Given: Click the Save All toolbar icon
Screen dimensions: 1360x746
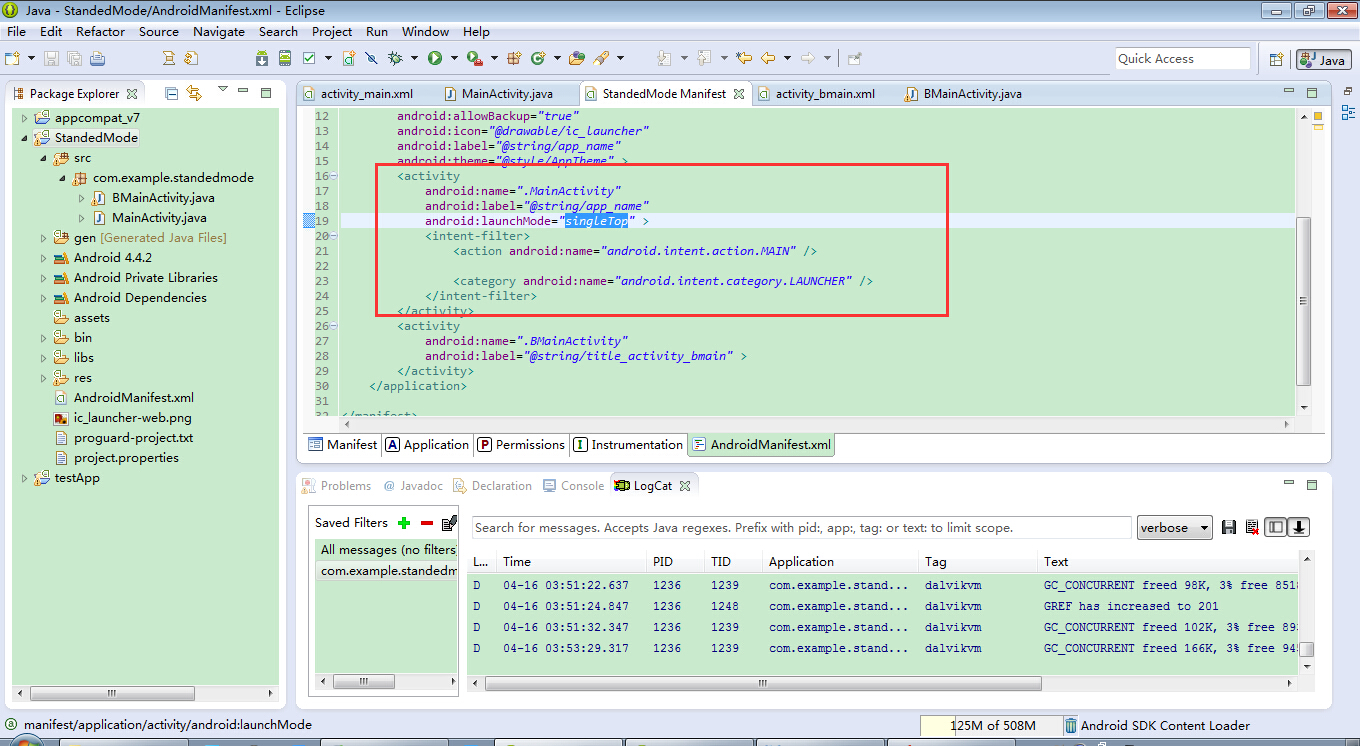Looking at the screenshot, I should click(75, 58).
